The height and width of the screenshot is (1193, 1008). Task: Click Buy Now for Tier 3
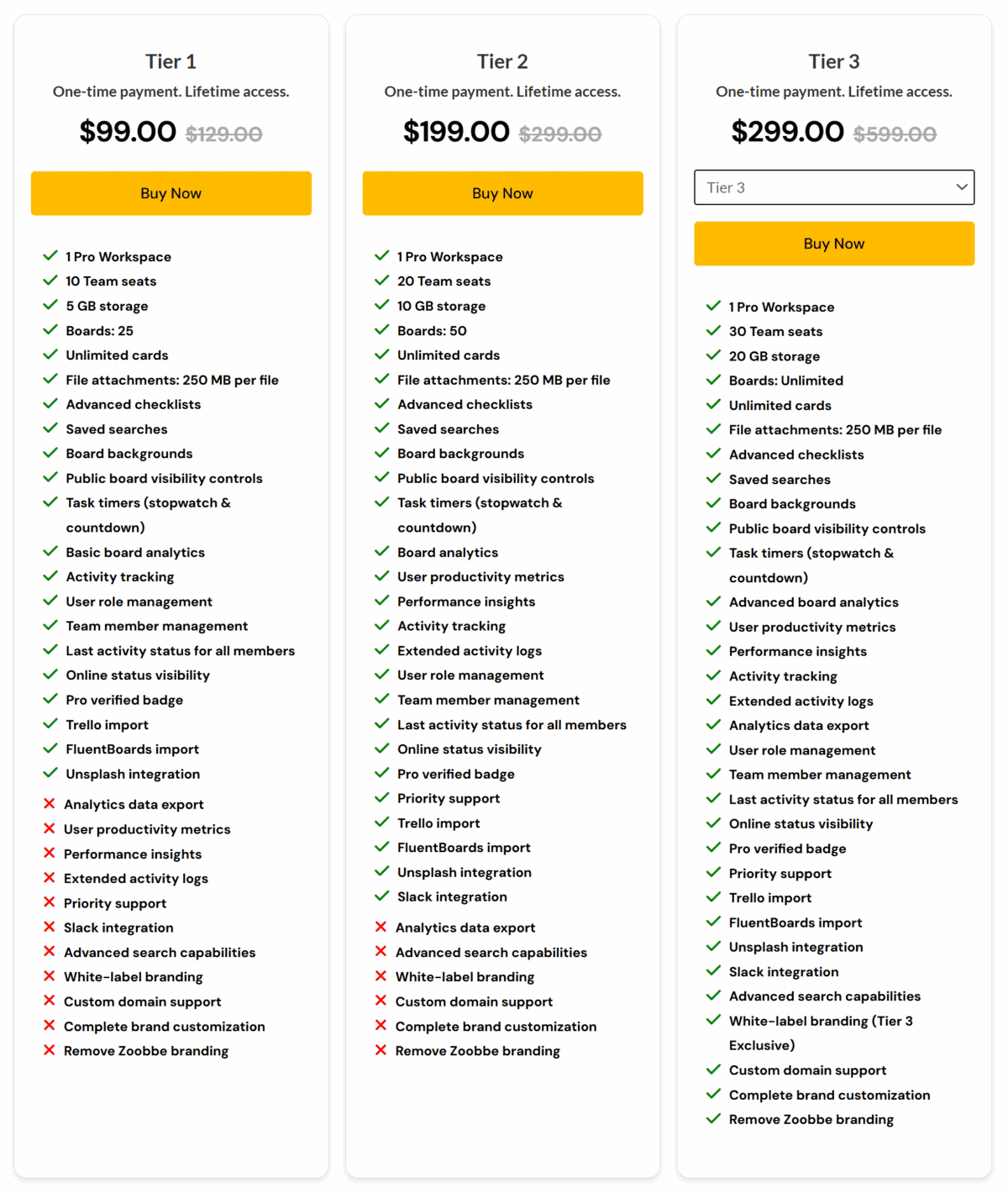833,244
